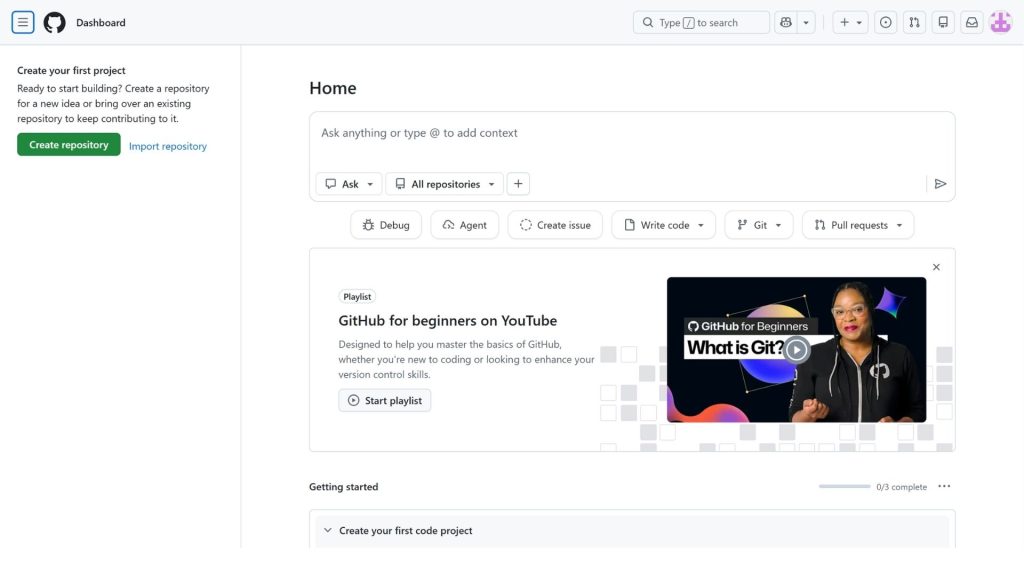Open the hamburger navigation menu

[23, 22]
